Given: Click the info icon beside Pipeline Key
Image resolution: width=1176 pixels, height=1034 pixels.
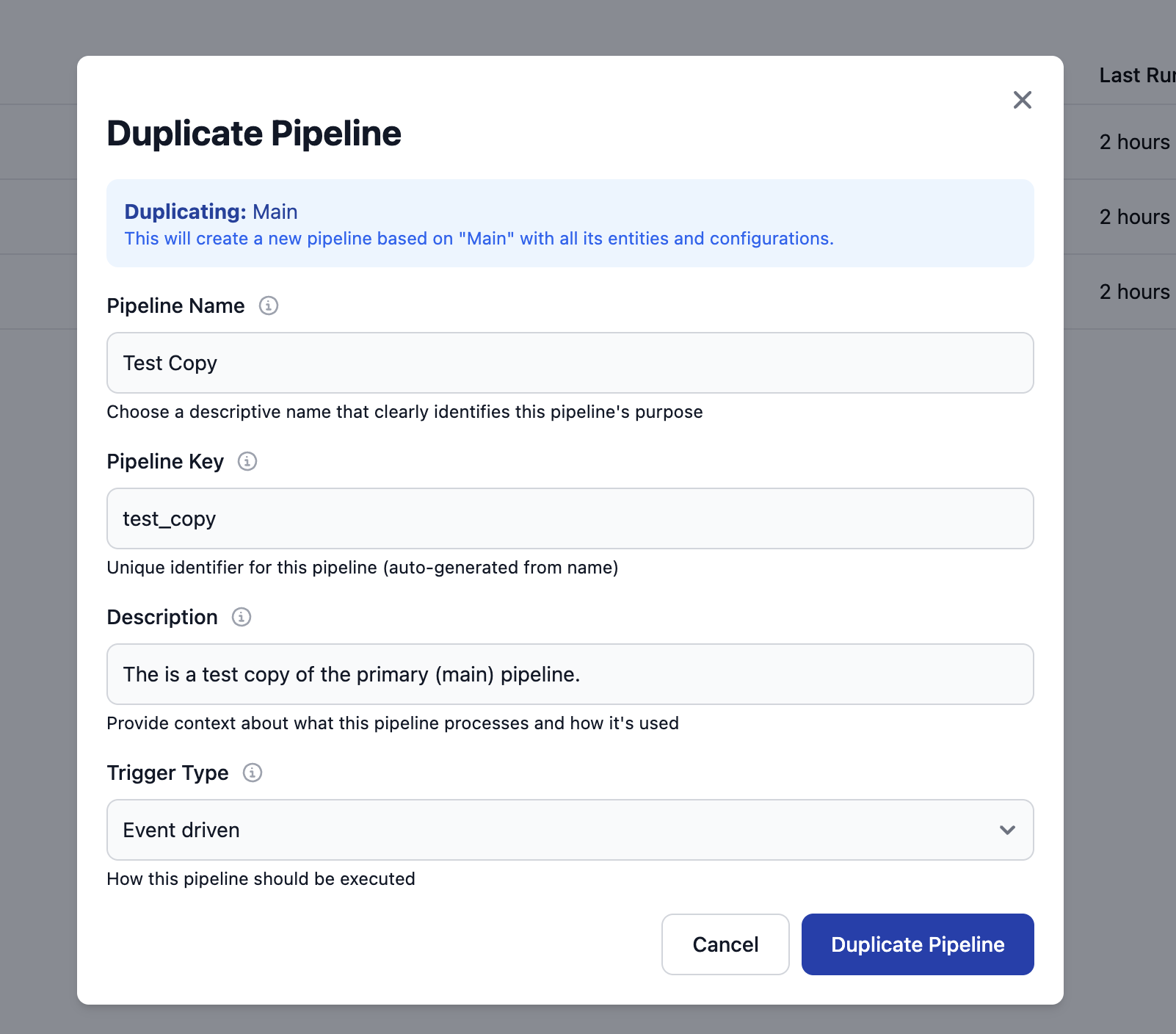Looking at the screenshot, I should point(247,462).
